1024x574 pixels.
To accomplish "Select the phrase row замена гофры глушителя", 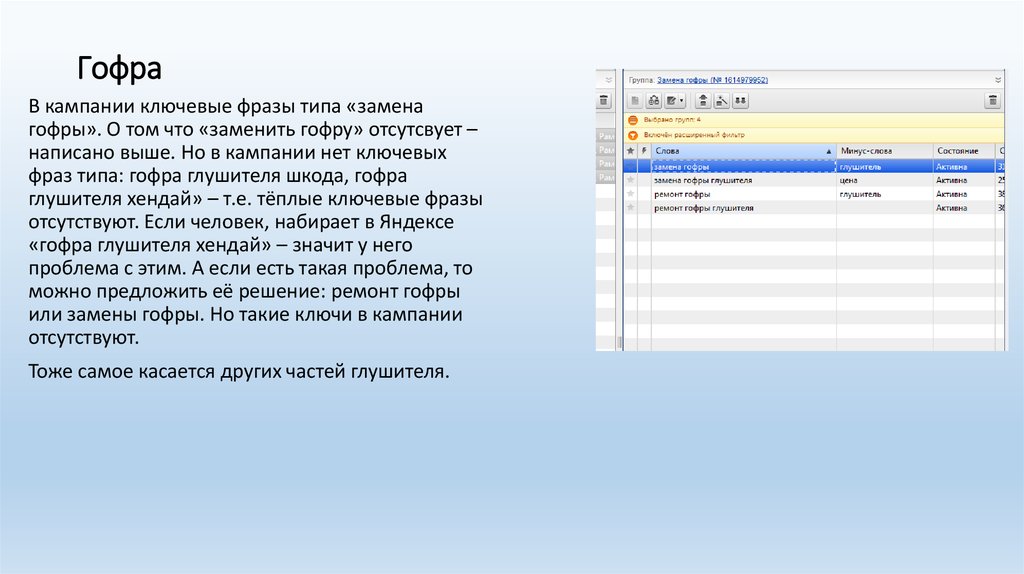I will click(814, 180).
